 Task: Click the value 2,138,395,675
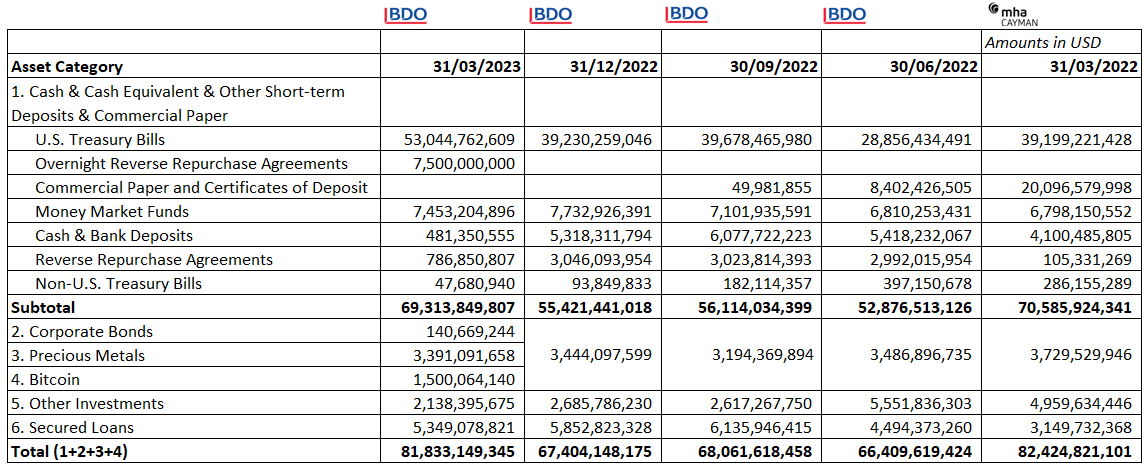tap(465, 404)
